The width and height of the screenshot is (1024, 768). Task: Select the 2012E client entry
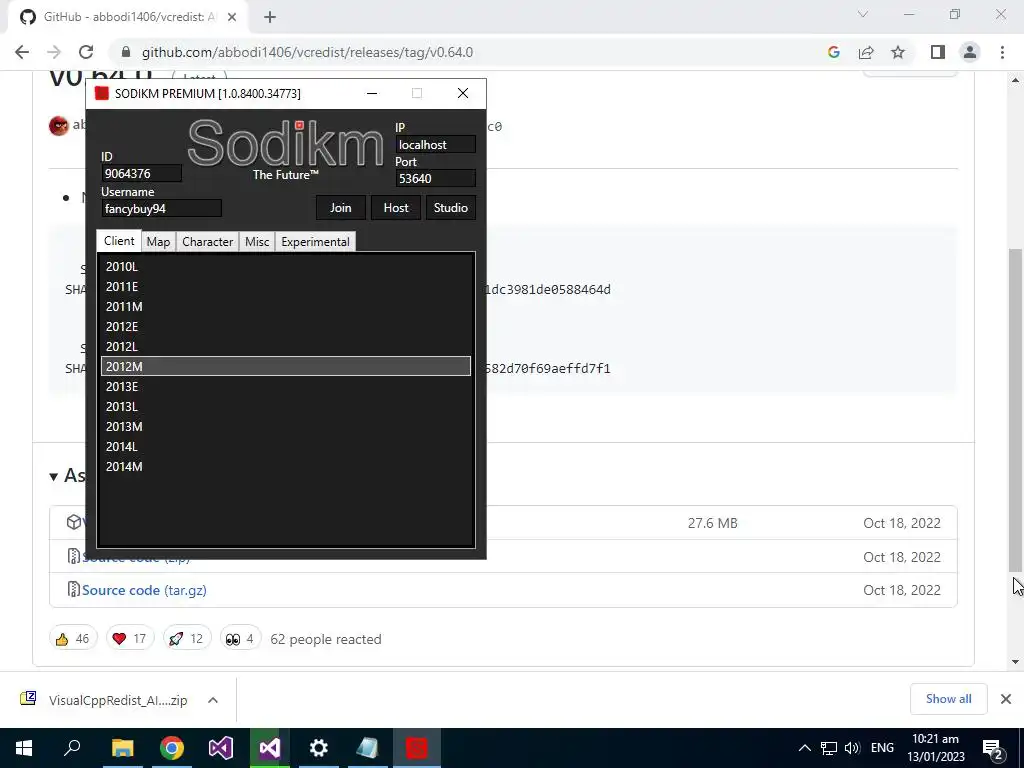[286, 327]
